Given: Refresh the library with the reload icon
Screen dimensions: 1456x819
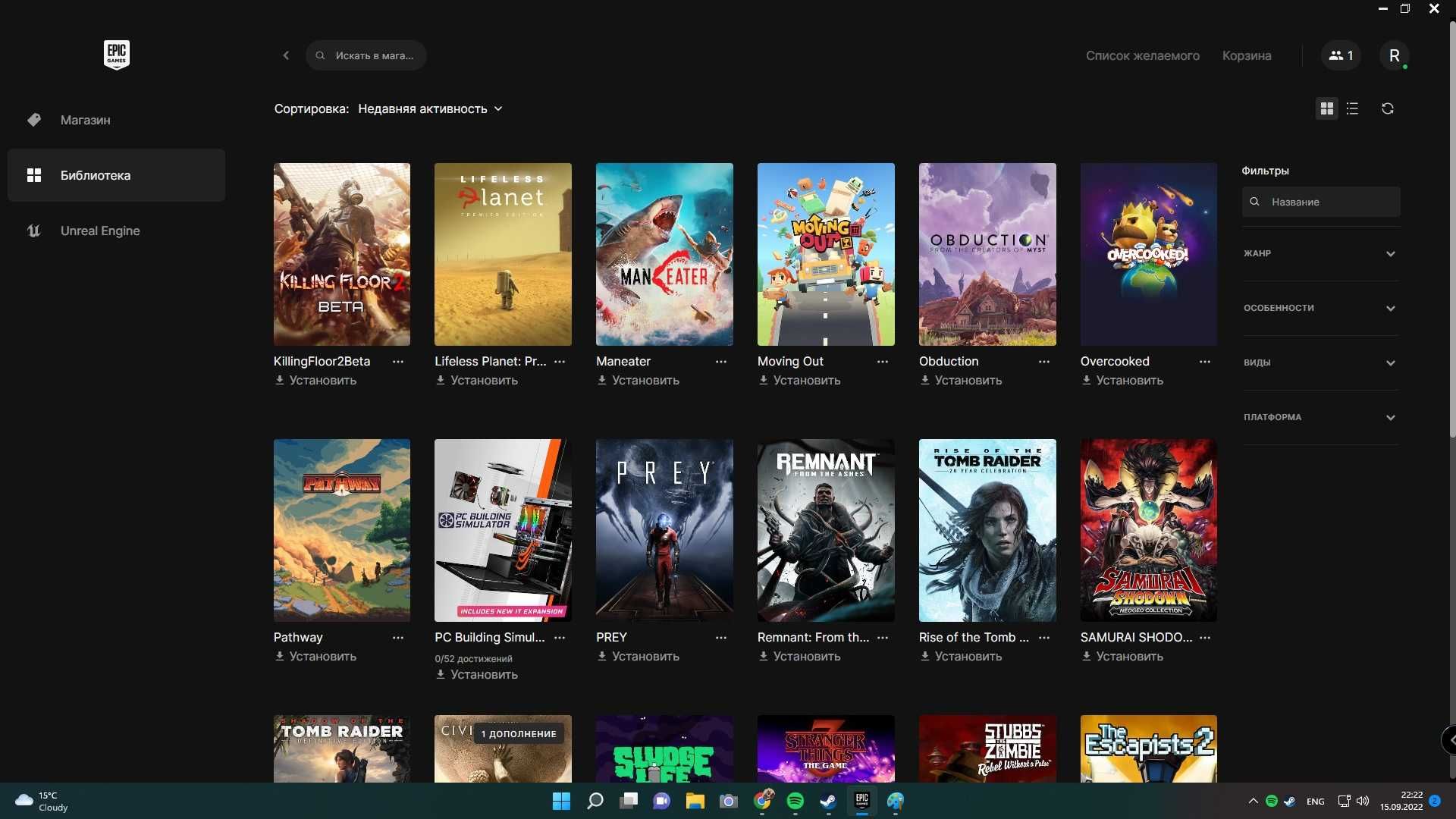Looking at the screenshot, I should [x=1387, y=108].
